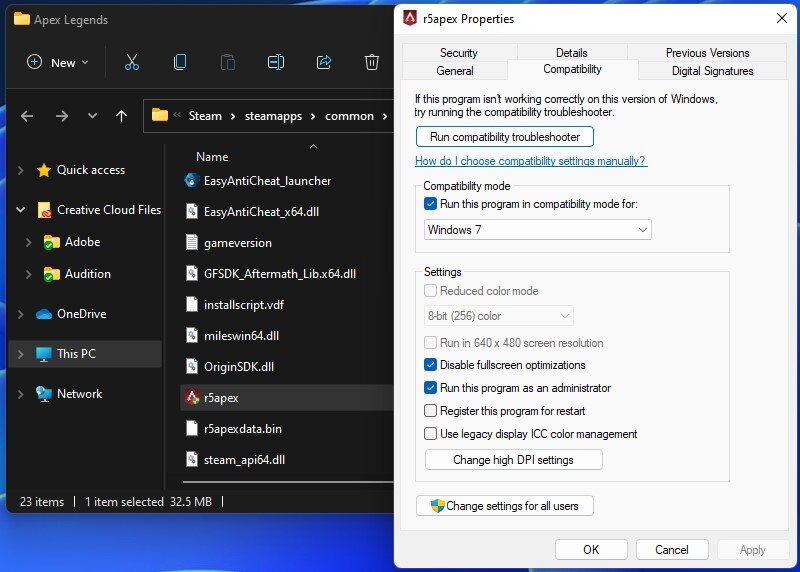
Task: Open the New button dropdown in Explorer
Action: click(x=58, y=63)
